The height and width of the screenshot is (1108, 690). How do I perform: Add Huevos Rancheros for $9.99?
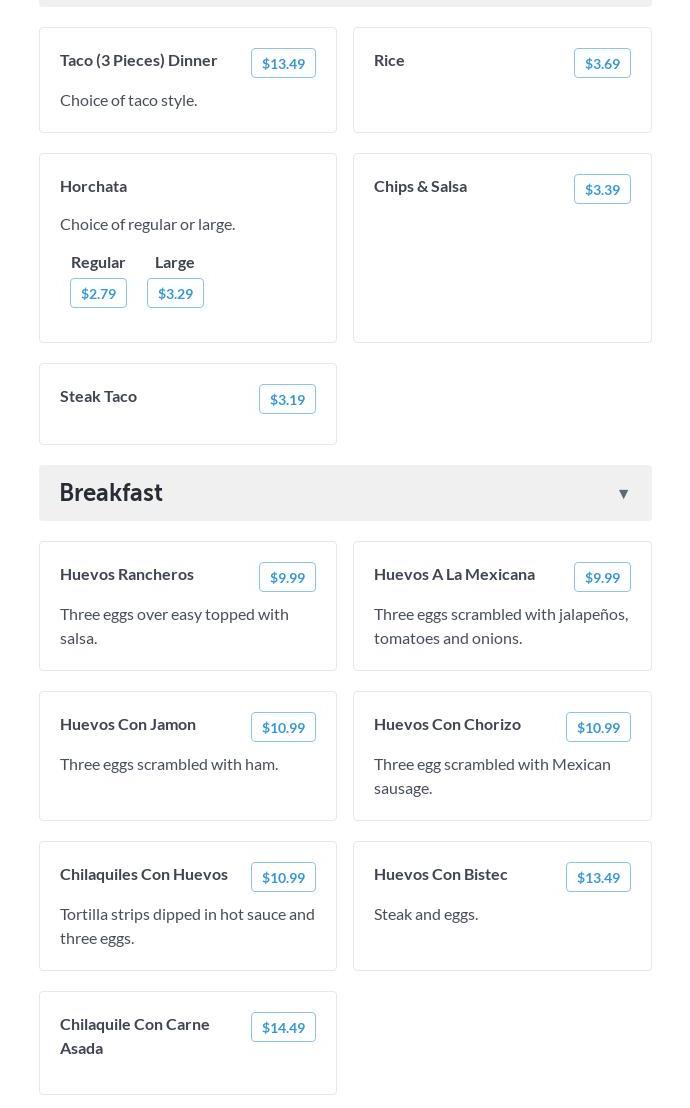click(287, 577)
